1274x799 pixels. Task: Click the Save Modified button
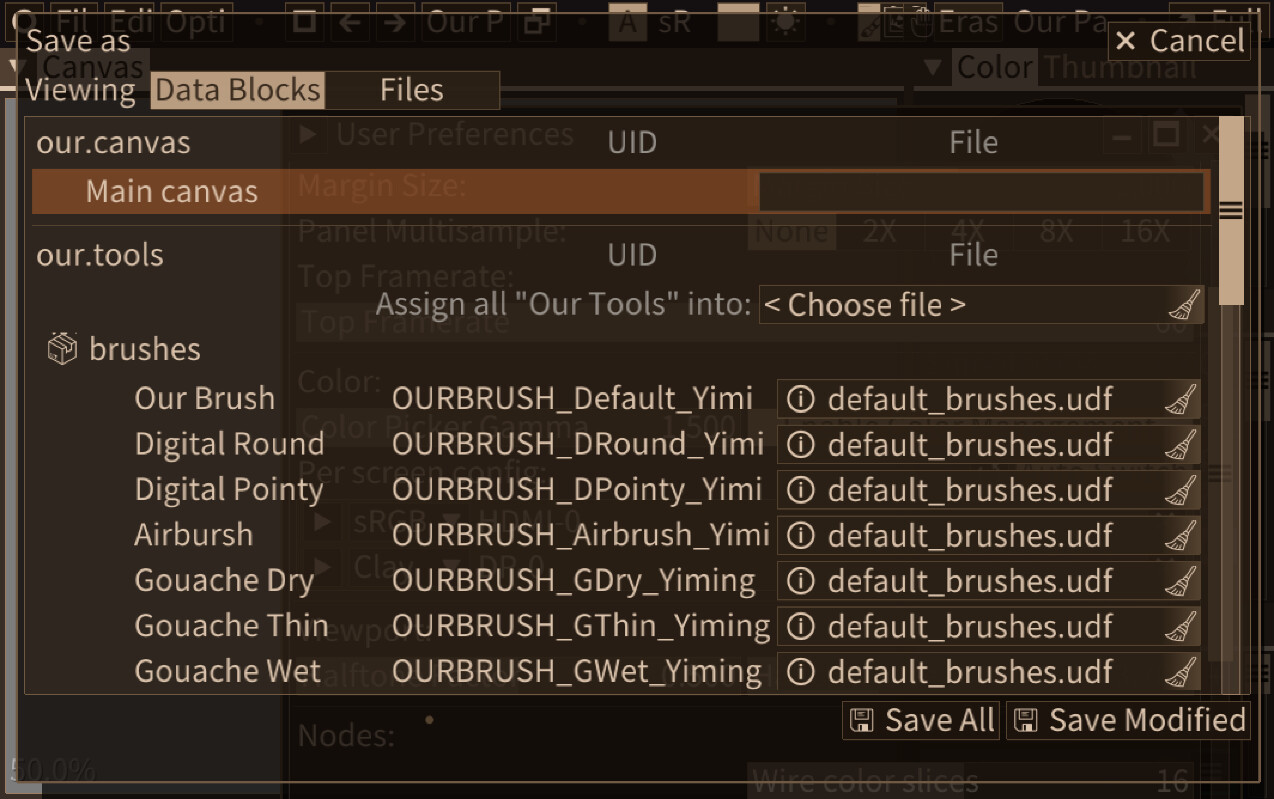pos(1129,720)
